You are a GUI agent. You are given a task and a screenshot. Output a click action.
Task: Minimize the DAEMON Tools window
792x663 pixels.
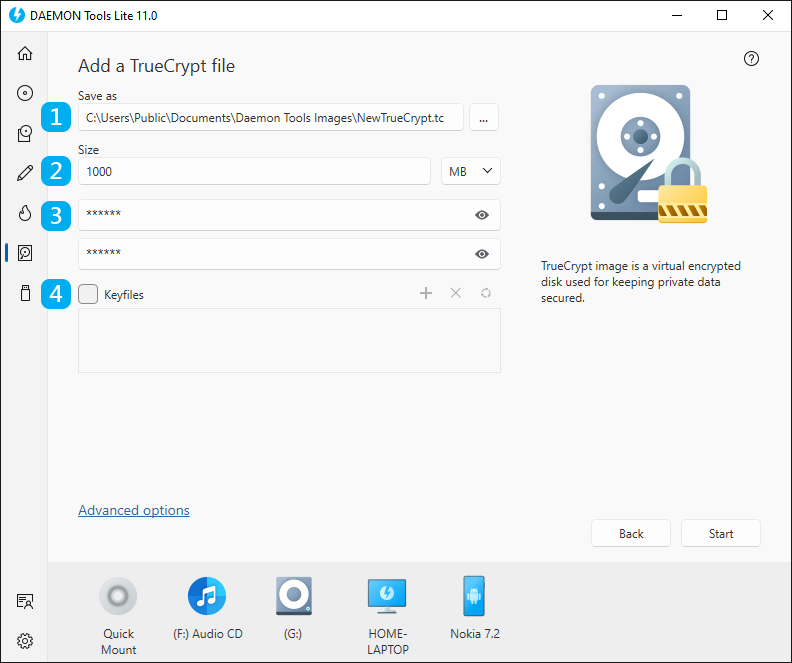tap(677, 15)
